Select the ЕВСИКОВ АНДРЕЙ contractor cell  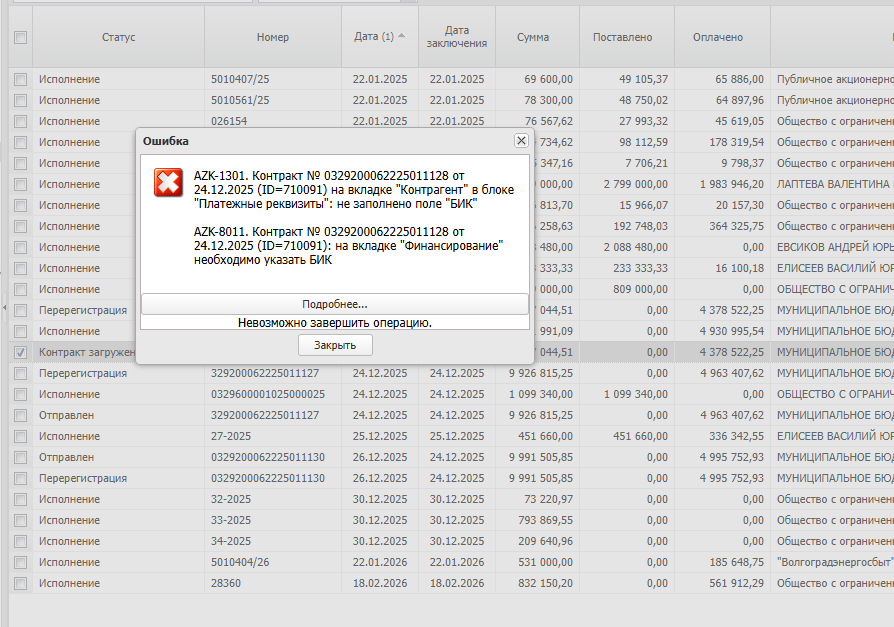pyautogui.click(x=832, y=247)
